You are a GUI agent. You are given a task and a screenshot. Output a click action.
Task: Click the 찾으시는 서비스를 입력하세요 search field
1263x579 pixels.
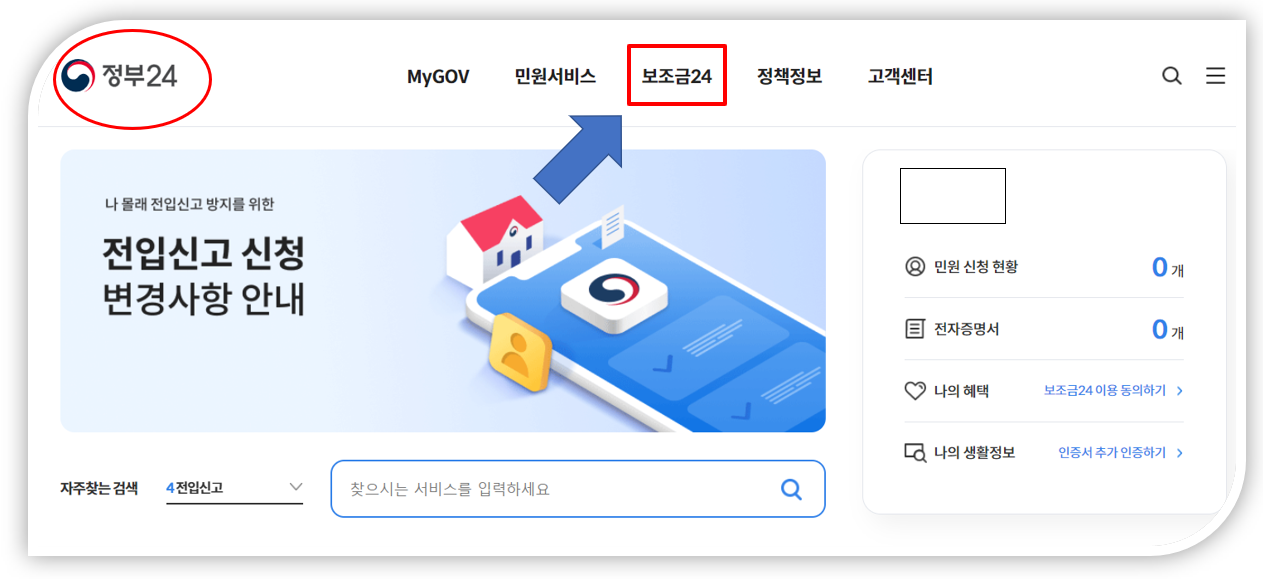(x=578, y=489)
